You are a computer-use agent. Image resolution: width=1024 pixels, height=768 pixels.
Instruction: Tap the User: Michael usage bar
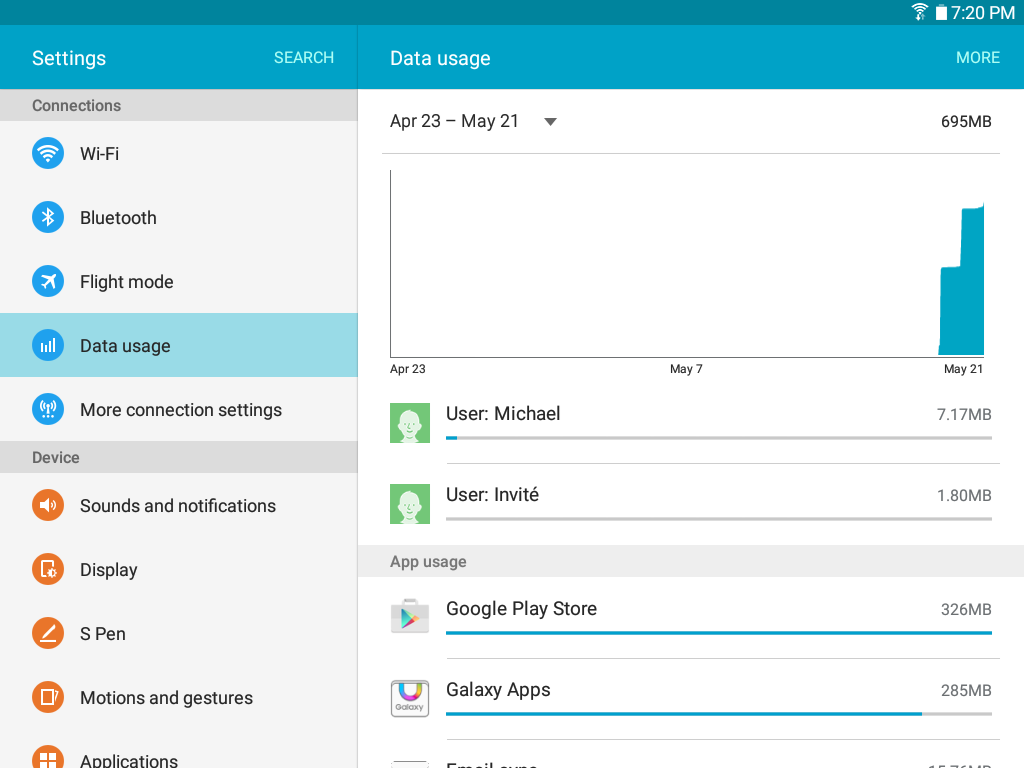(719, 438)
